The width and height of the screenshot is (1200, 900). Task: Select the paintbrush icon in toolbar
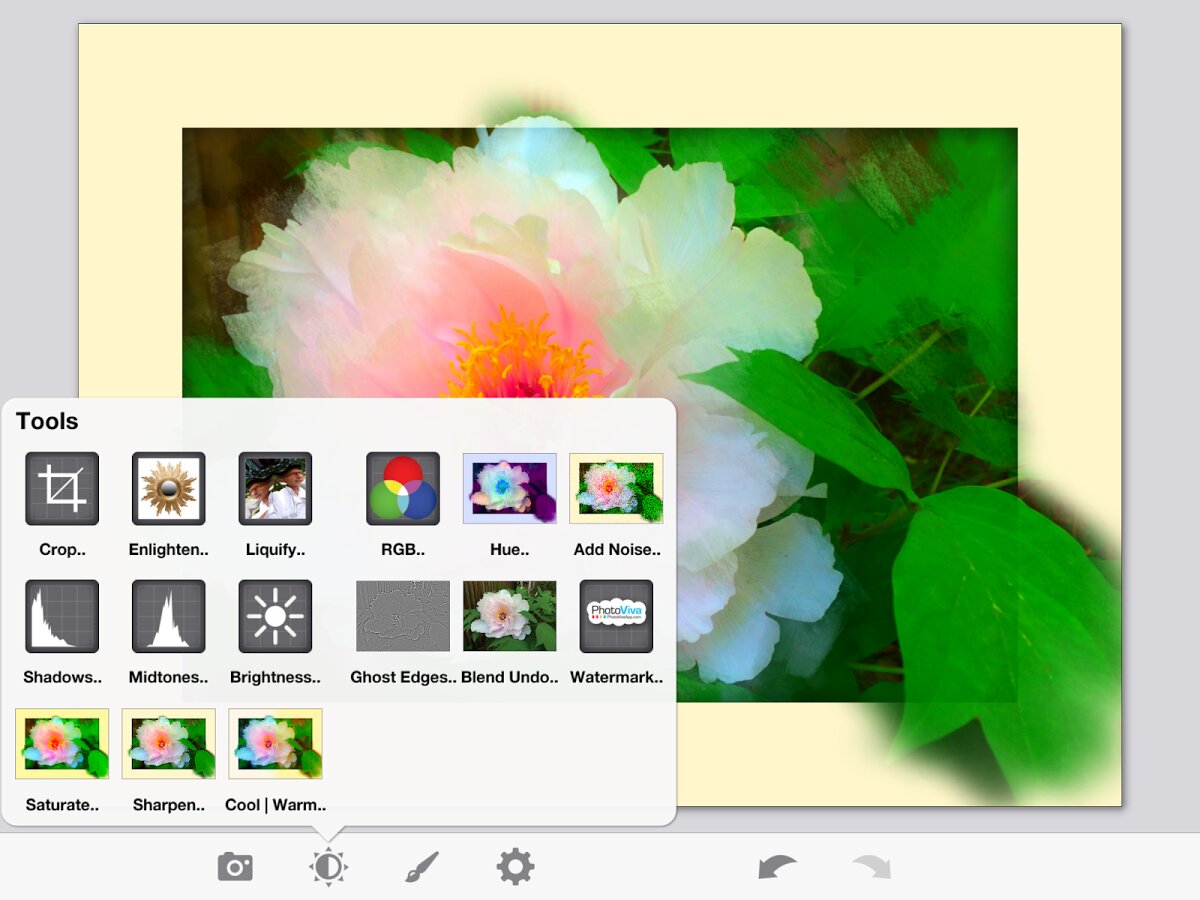click(421, 867)
